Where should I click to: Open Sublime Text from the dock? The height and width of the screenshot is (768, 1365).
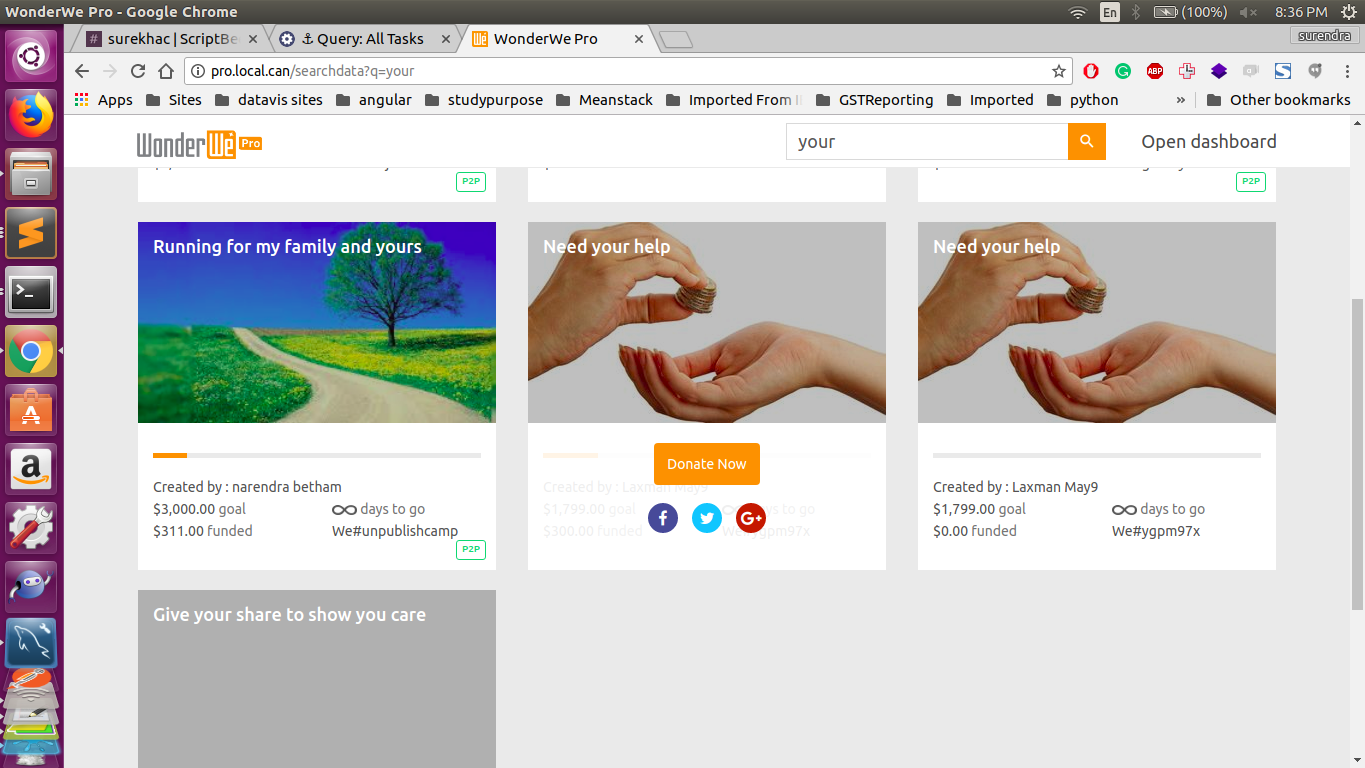(31, 234)
